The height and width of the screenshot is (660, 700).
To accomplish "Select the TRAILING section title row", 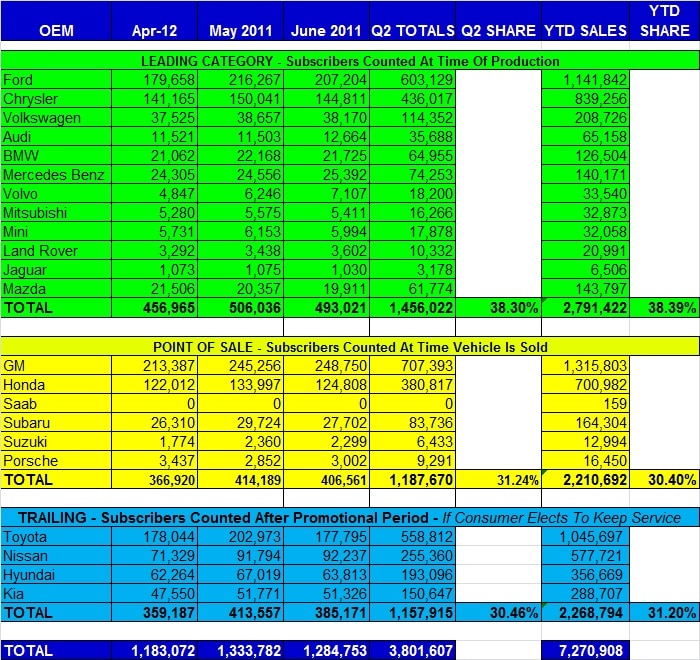I will point(350,518).
